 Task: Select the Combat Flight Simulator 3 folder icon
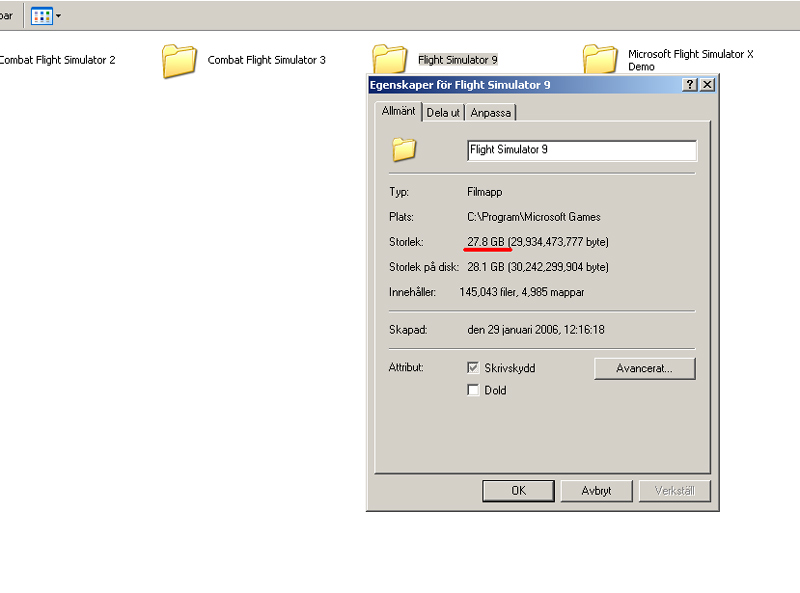tap(179, 61)
